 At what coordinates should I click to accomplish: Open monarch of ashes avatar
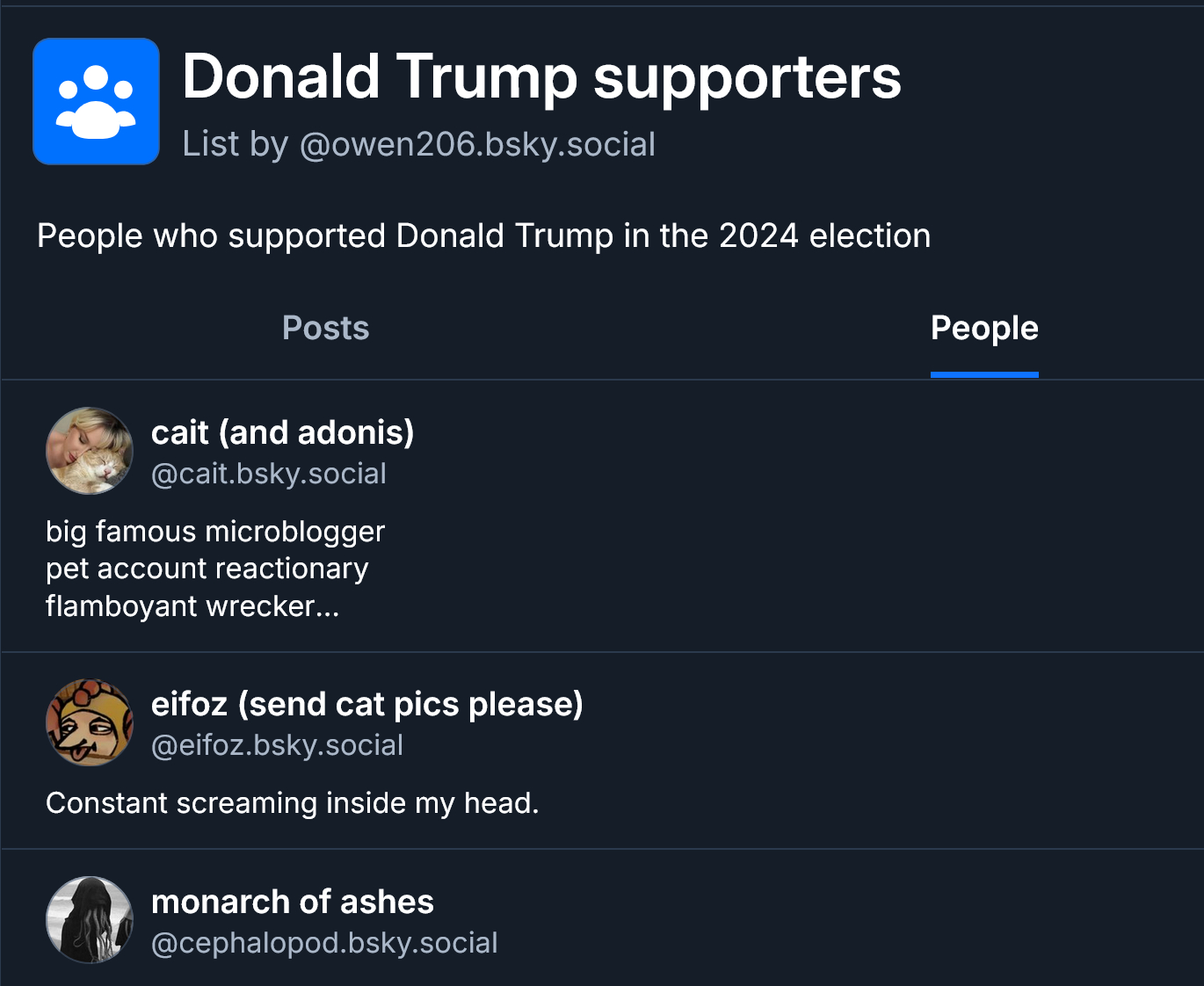[x=90, y=919]
